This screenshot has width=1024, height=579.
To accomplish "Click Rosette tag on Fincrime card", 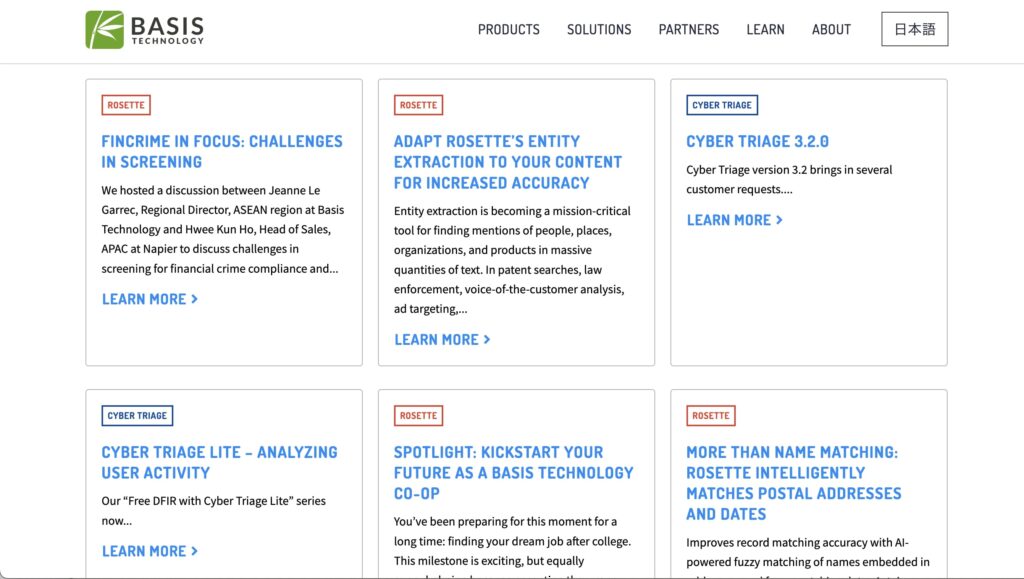I will 126,105.
